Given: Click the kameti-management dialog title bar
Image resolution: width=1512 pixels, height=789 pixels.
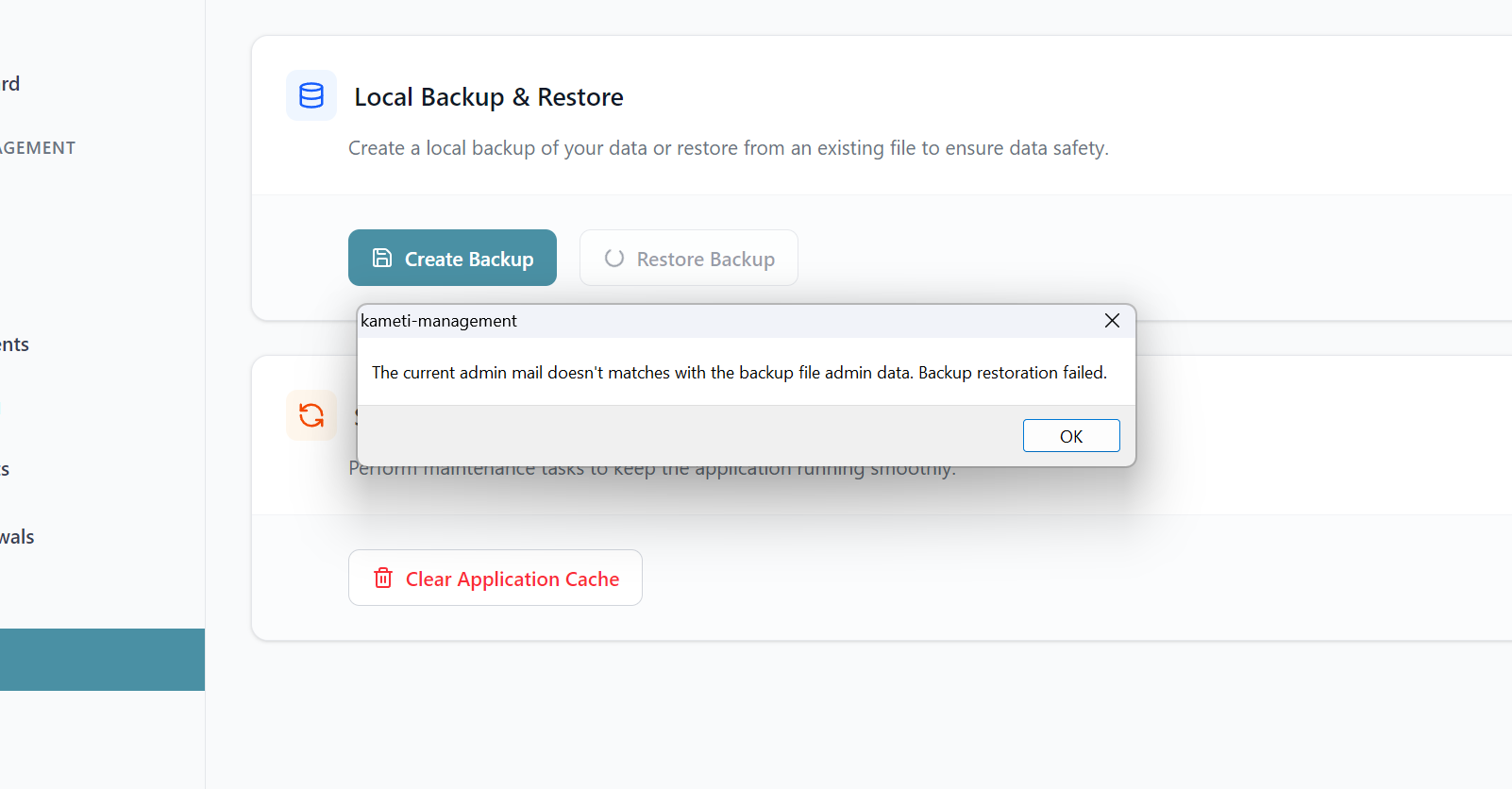Looking at the screenshot, I should coord(727,321).
